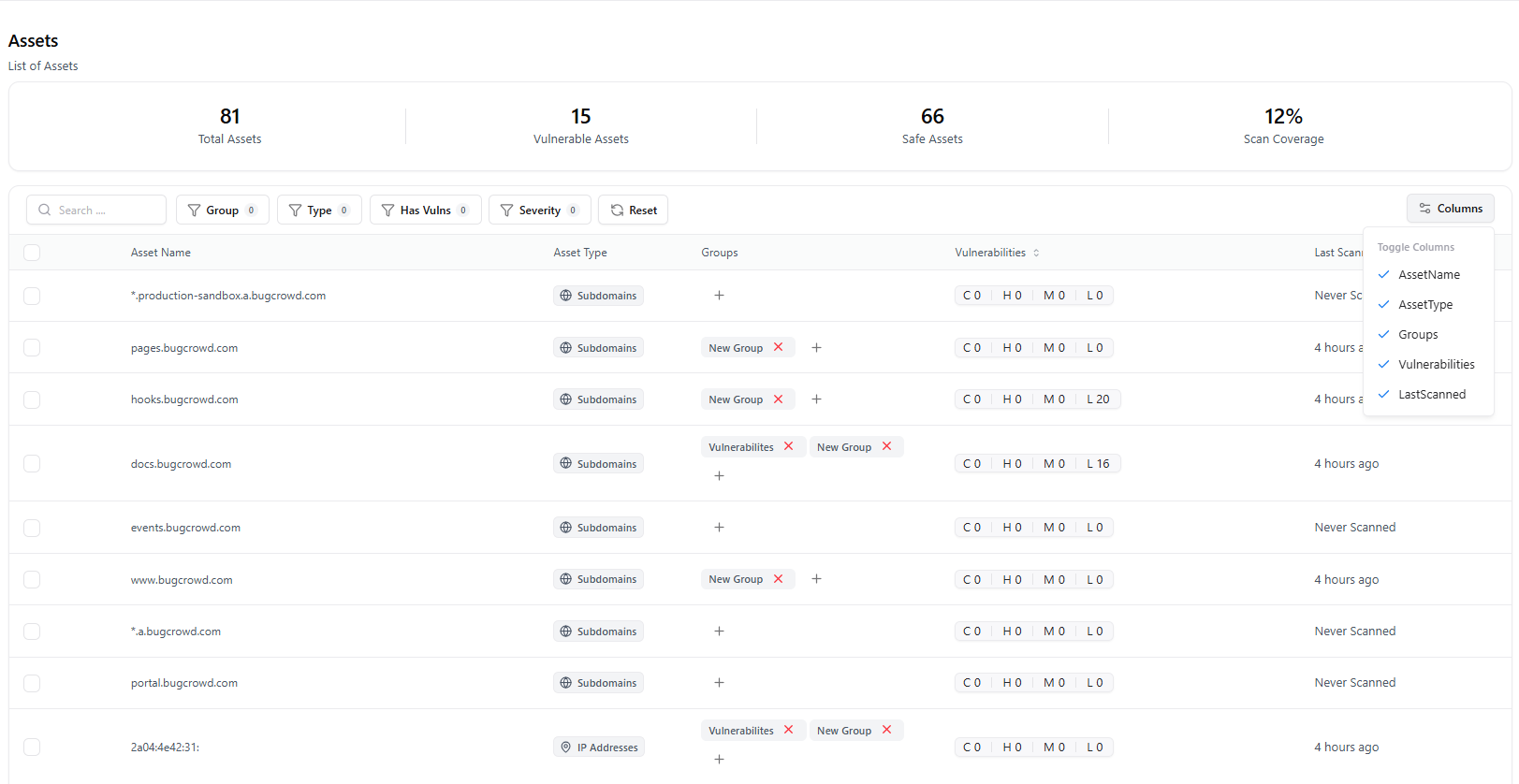Sort by Vulnerabilities column arrows
Viewport: 1519px width, 784px height.
tap(1036, 253)
